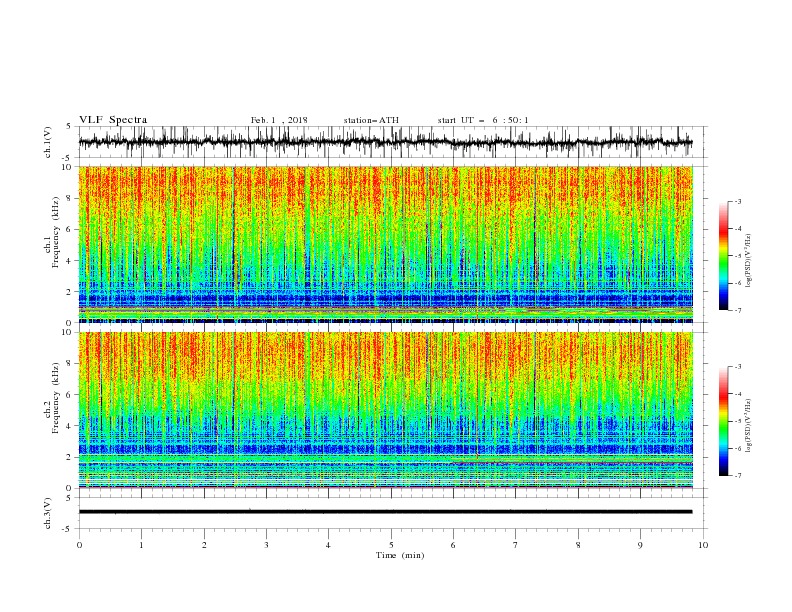This screenshot has width=792, height=612.
Task: Click the "2" tick on the time axis
Action: tap(204, 545)
